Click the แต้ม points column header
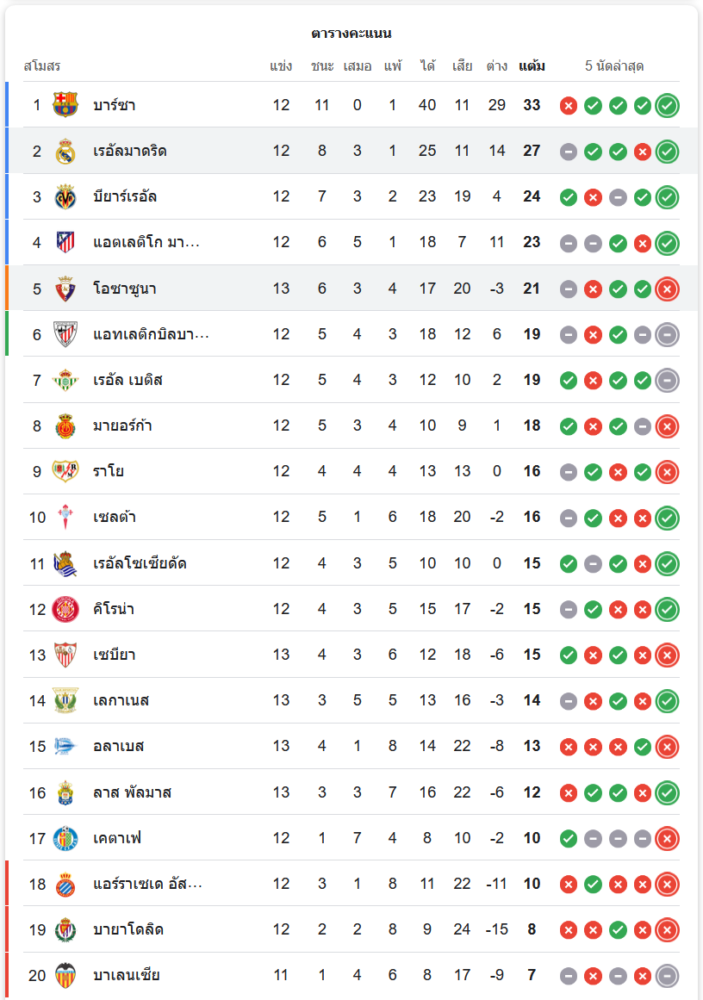This screenshot has height=1000, width=703. pos(532,67)
